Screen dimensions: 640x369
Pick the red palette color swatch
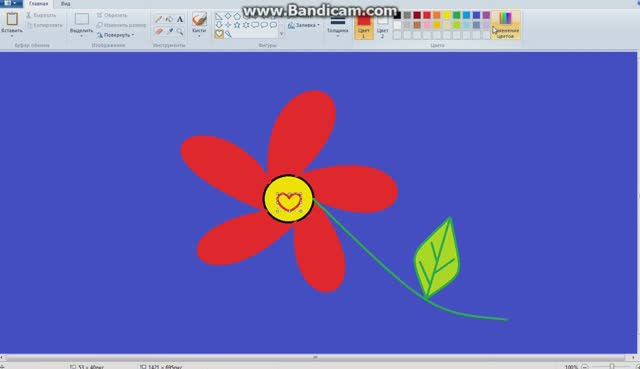point(427,15)
